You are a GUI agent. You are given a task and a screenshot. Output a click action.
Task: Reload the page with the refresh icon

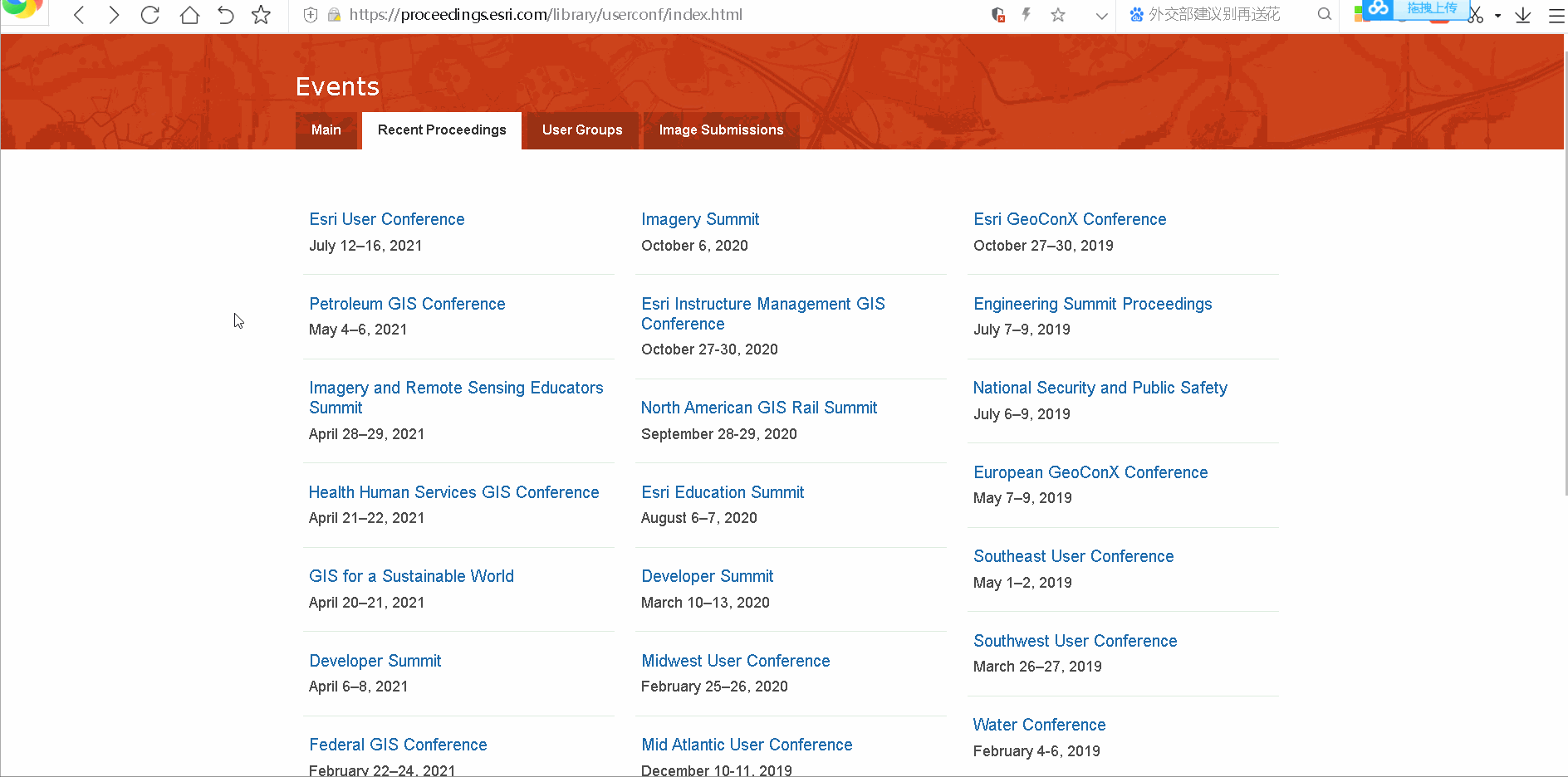click(150, 15)
